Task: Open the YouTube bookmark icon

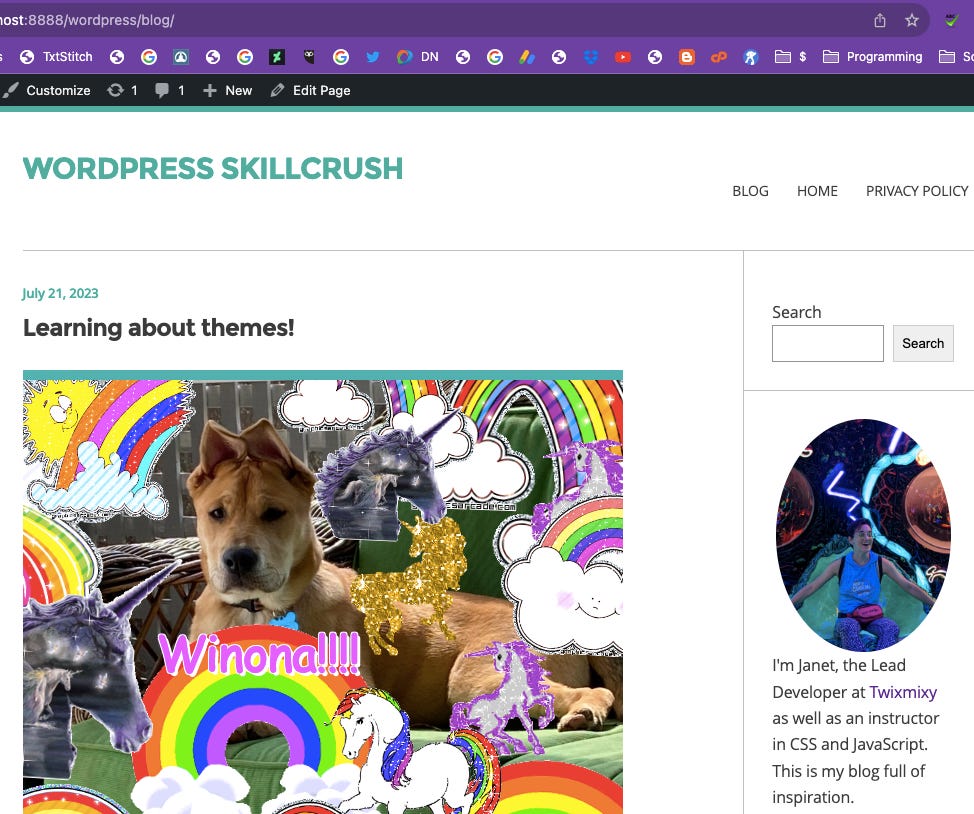Action: point(622,57)
